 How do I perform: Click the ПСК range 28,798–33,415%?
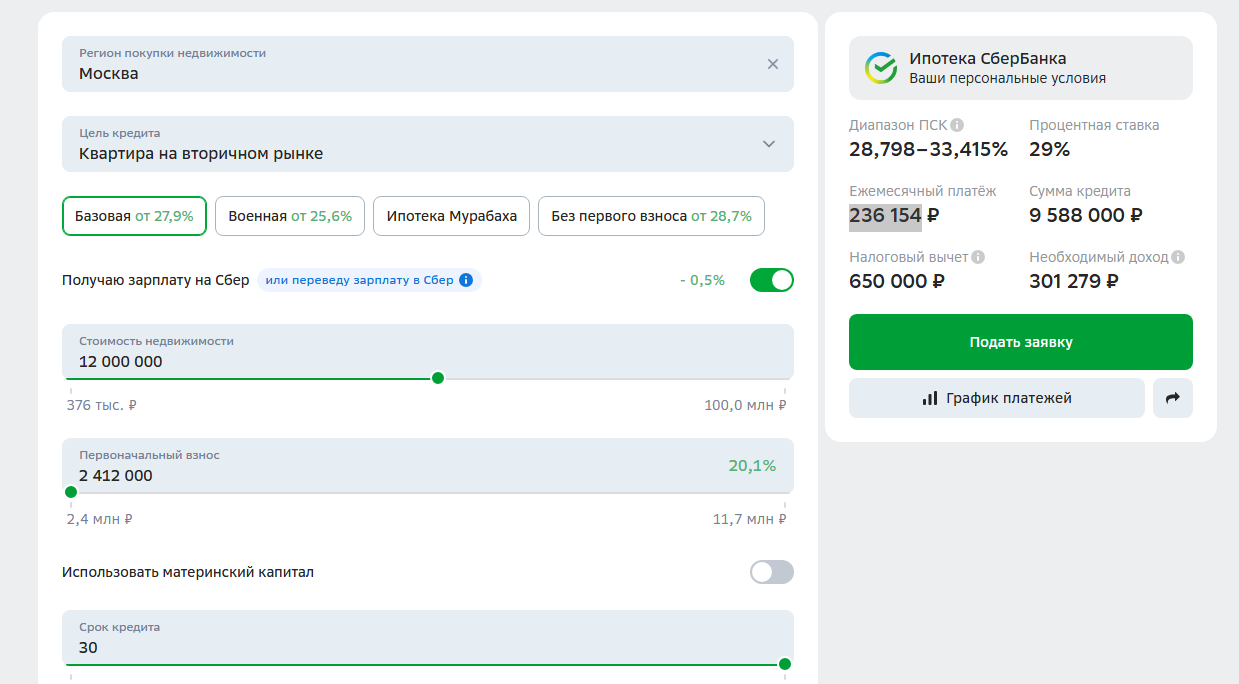pos(928,149)
